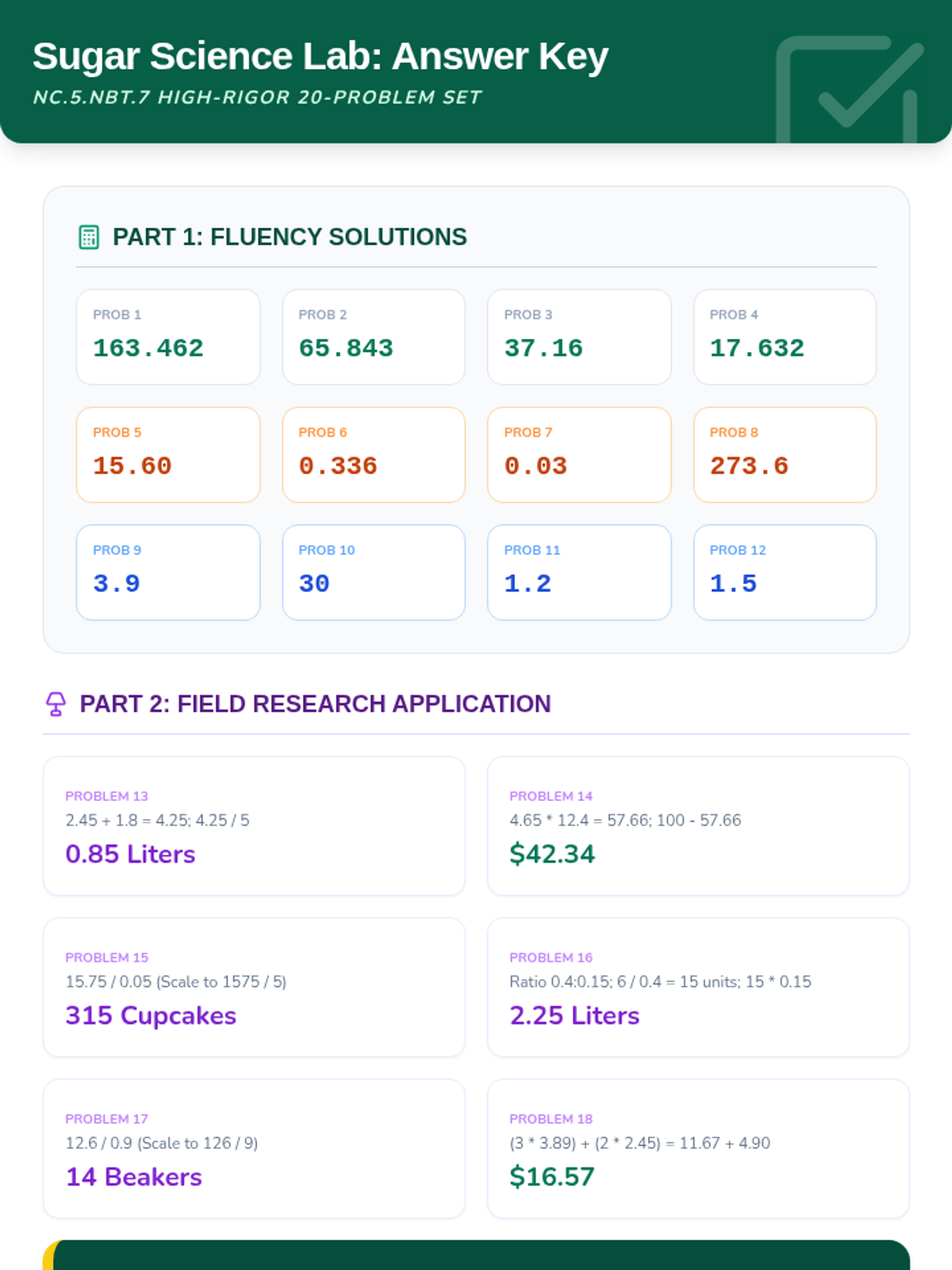Select the Prob 2 answer card 65.843
The image size is (952, 1270).
(x=374, y=337)
